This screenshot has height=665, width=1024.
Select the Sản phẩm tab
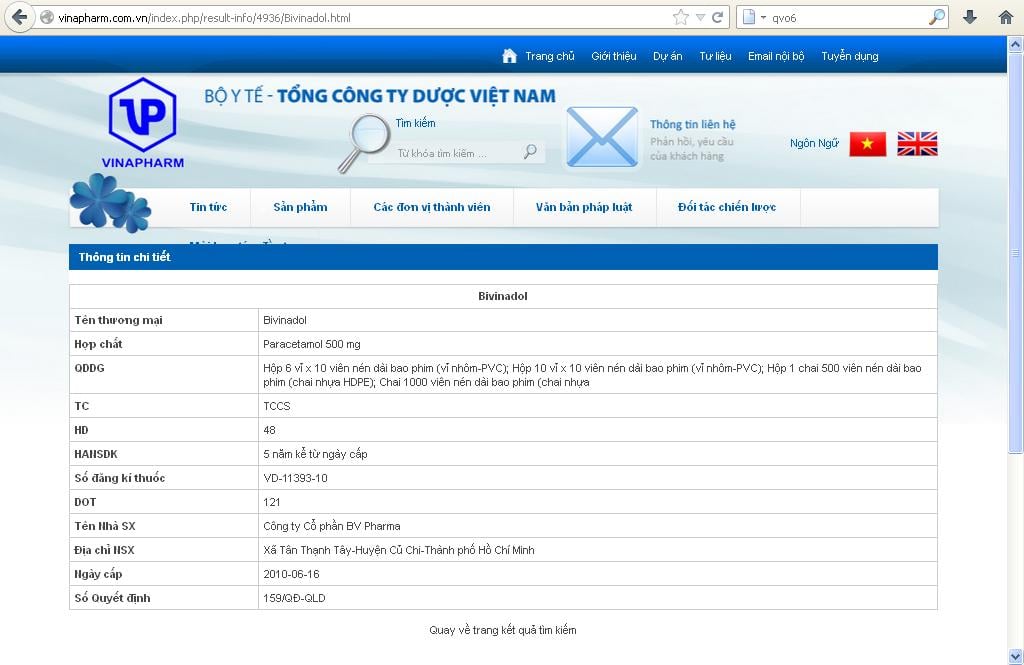[x=300, y=207]
